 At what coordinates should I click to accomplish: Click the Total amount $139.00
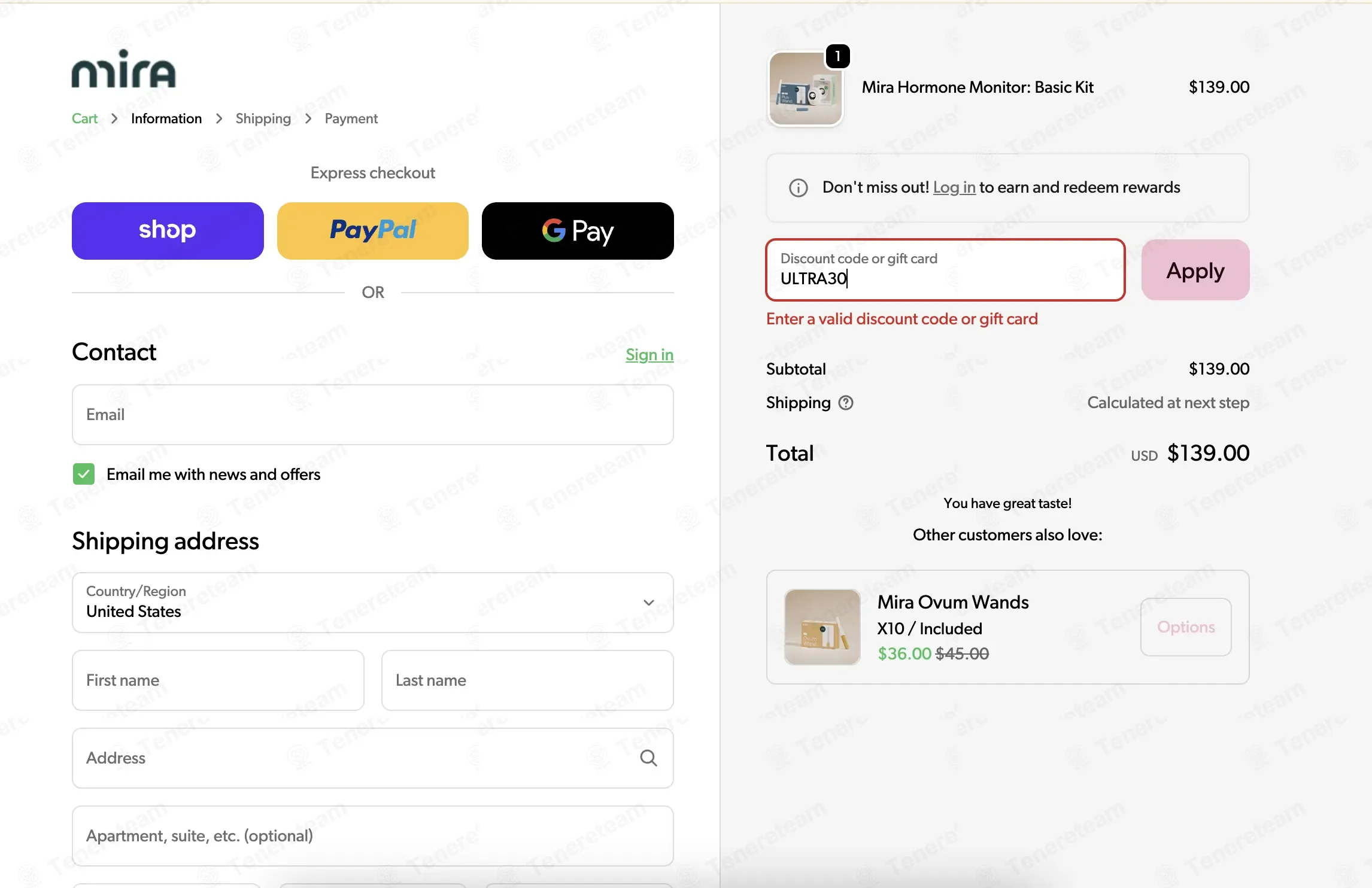click(x=1208, y=453)
